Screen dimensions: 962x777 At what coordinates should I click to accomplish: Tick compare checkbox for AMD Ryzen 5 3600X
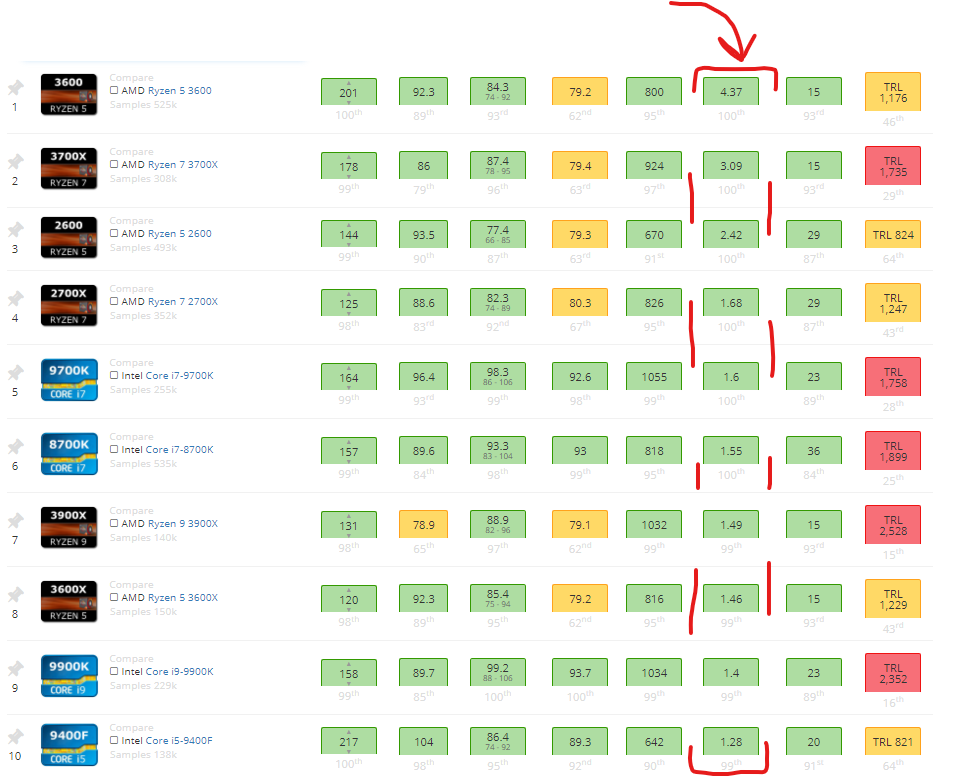tap(114, 597)
